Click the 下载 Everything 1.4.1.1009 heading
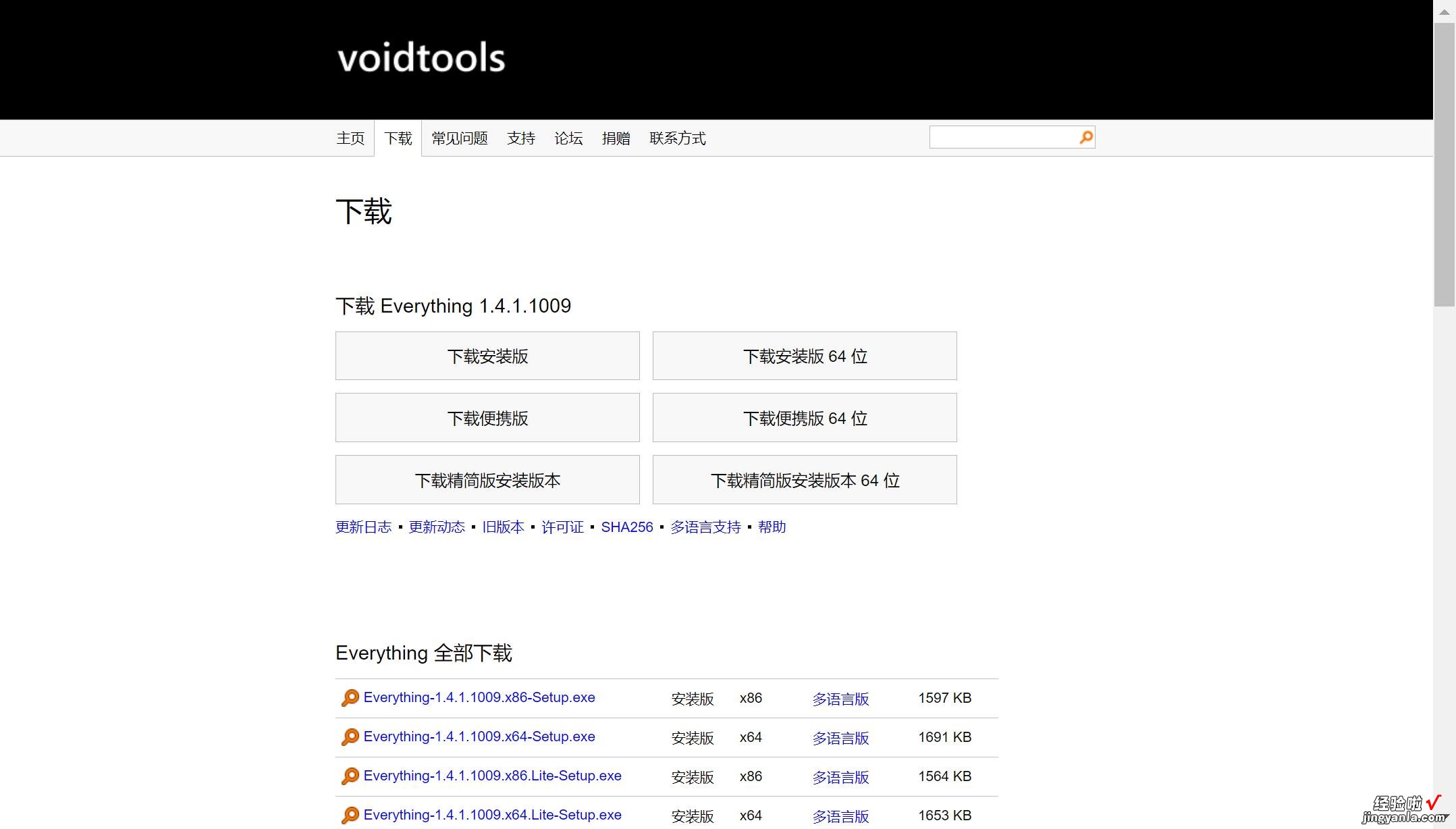This screenshot has width=1456, height=829. [453, 306]
